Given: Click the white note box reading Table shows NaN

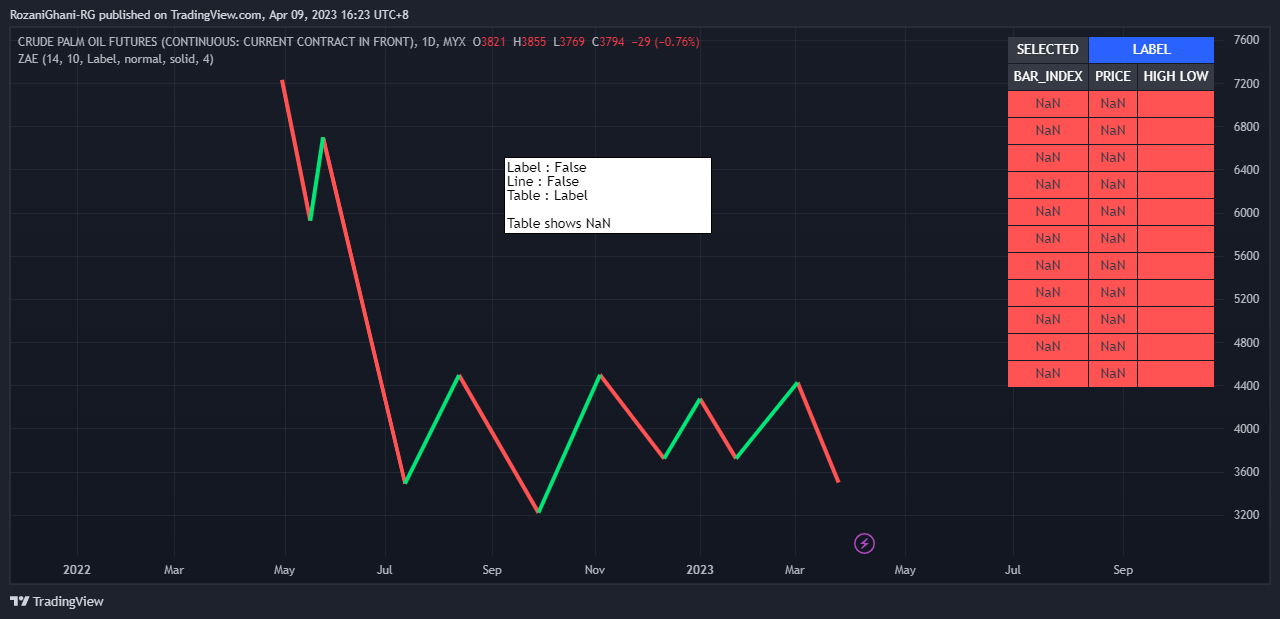Looking at the screenshot, I should click(x=608, y=195).
